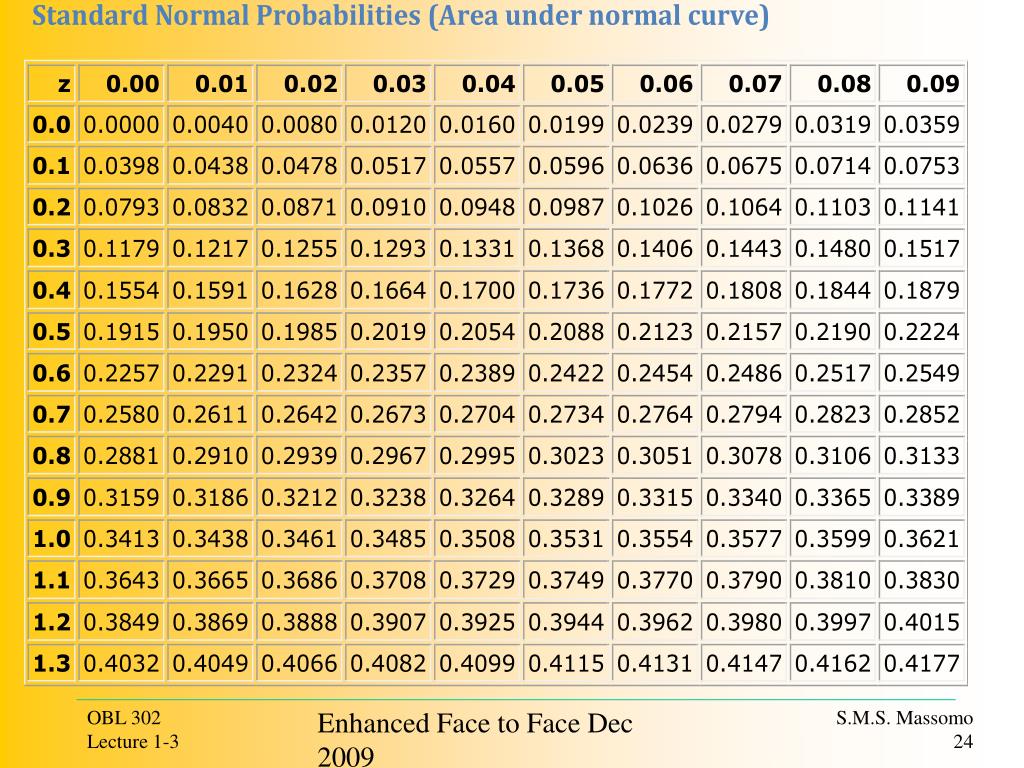Screen dimensions: 1024x768
Task: Click row label 0.6
Action: tap(52, 374)
